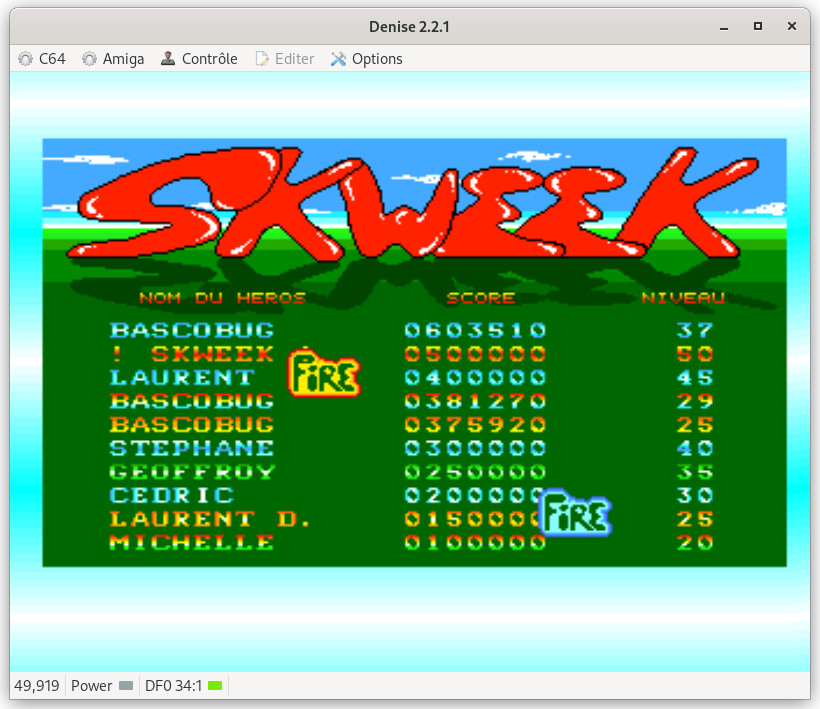The height and width of the screenshot is (709, 820).
Task: Click the level value 50
Action: point(695,354)
